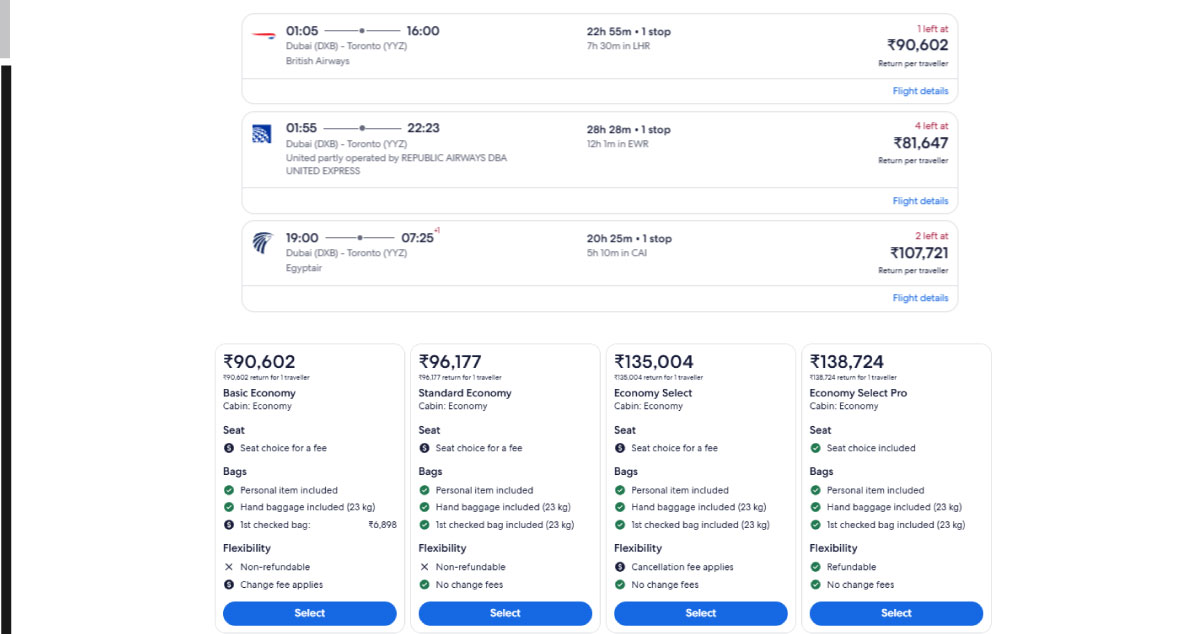The height and width of the screenshot is (634, 1202).
Task: Click the check beside Refundable in Economy Select Pro
Action: (816, 567)
